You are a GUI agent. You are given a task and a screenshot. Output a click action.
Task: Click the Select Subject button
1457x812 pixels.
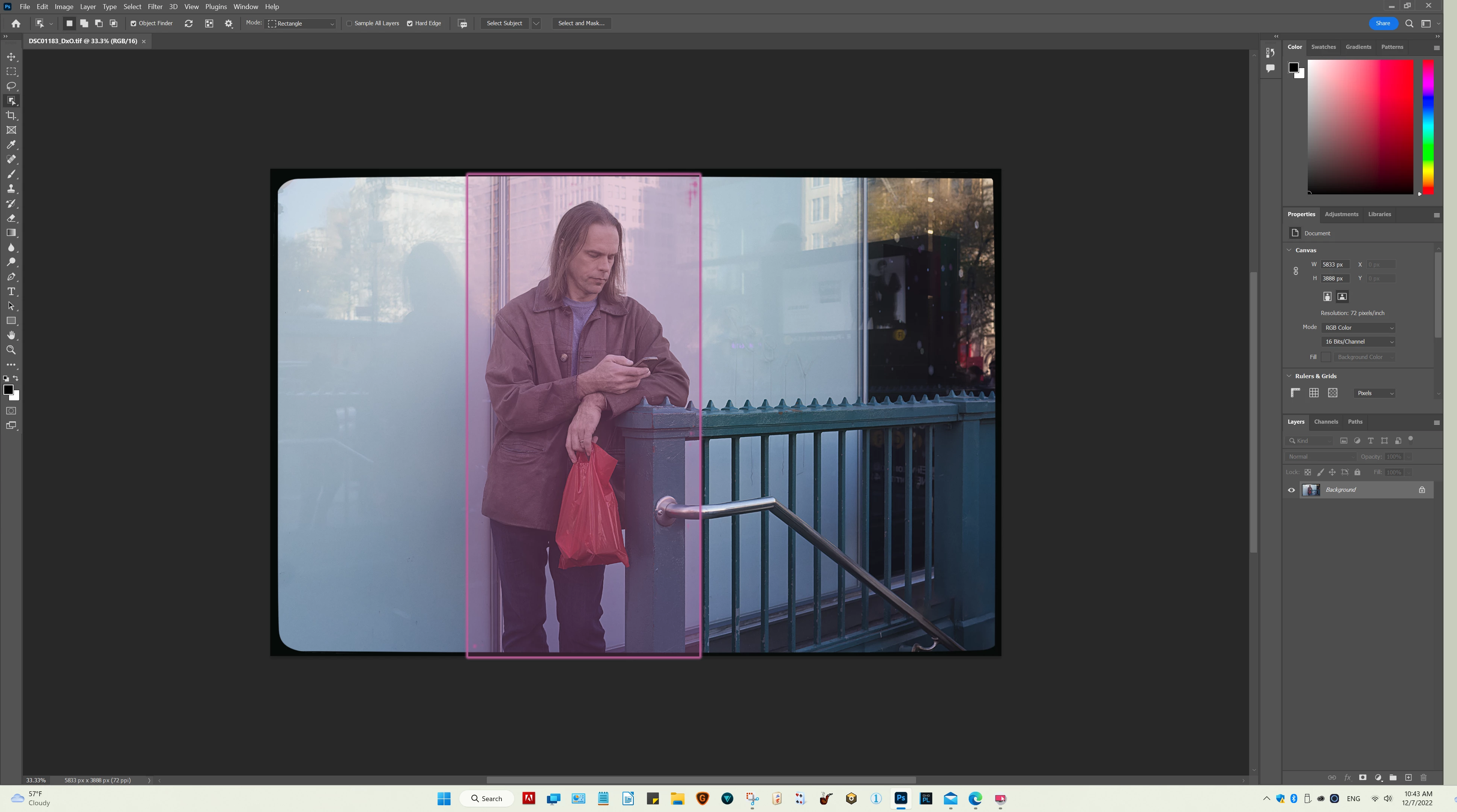click(504, 23)
